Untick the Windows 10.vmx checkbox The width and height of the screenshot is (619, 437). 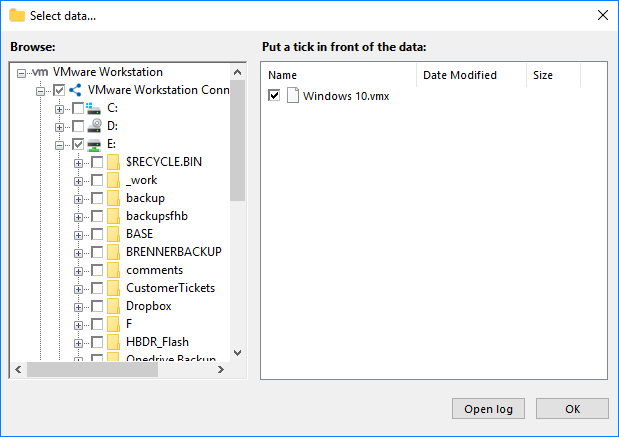(x=274, y=96)
